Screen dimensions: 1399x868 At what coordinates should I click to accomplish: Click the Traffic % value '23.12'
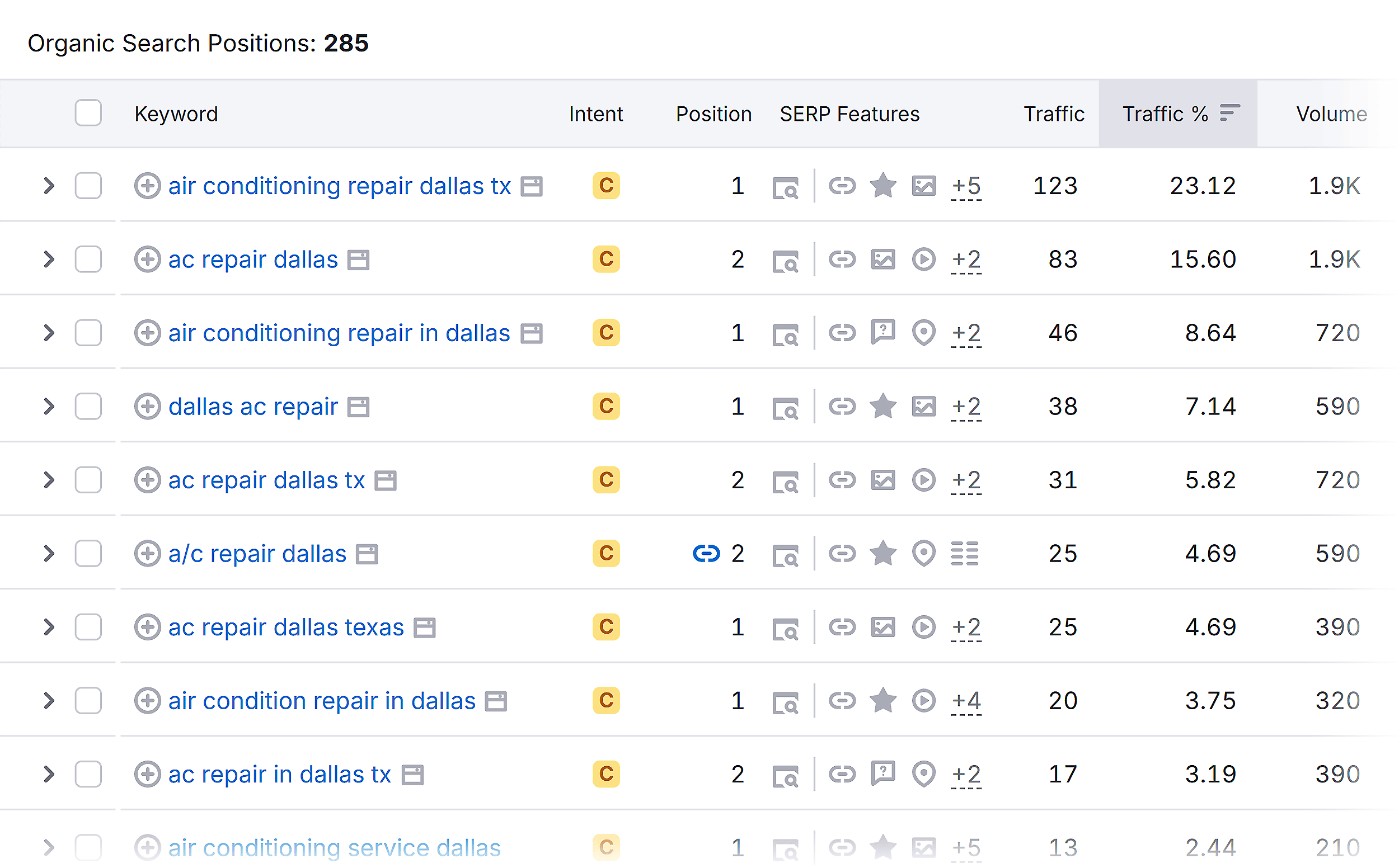[1203, 186]
